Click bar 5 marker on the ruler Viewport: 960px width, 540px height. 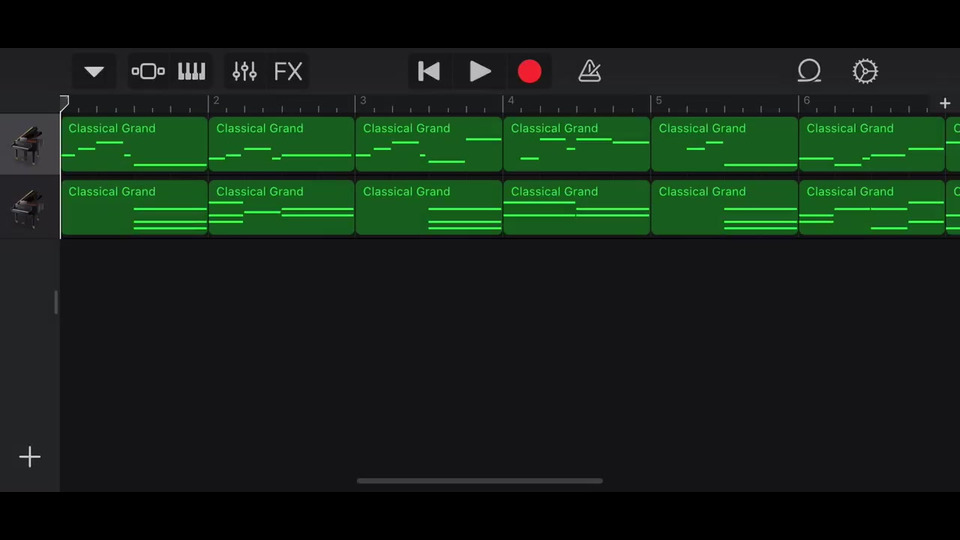tap(659, 100)
